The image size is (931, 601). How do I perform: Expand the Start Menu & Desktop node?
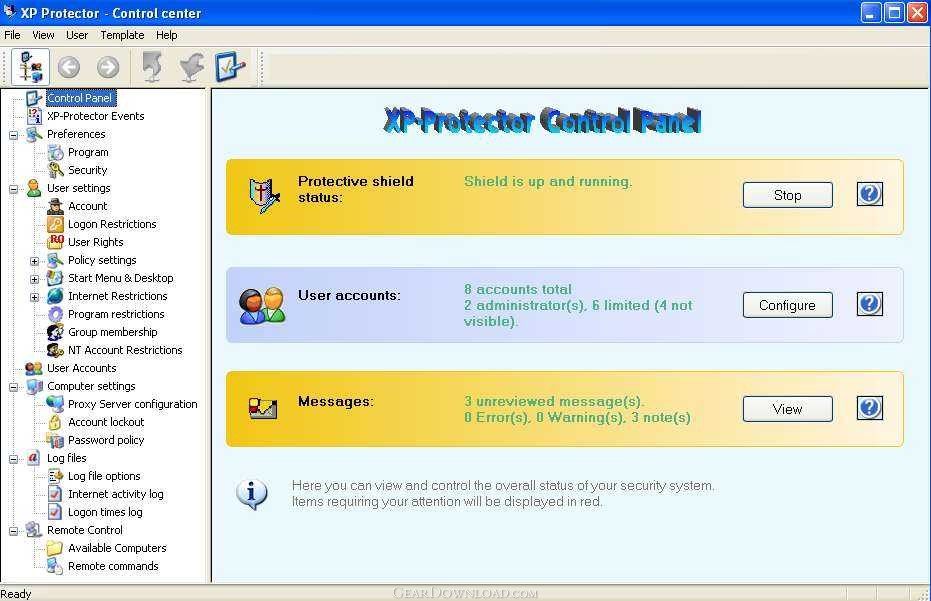point(34,279)
